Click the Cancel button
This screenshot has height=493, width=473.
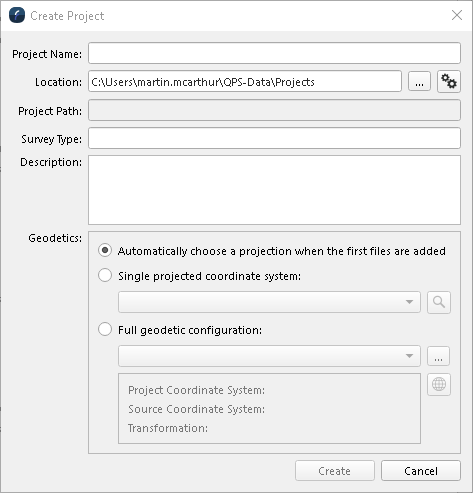tap(421, 471)
